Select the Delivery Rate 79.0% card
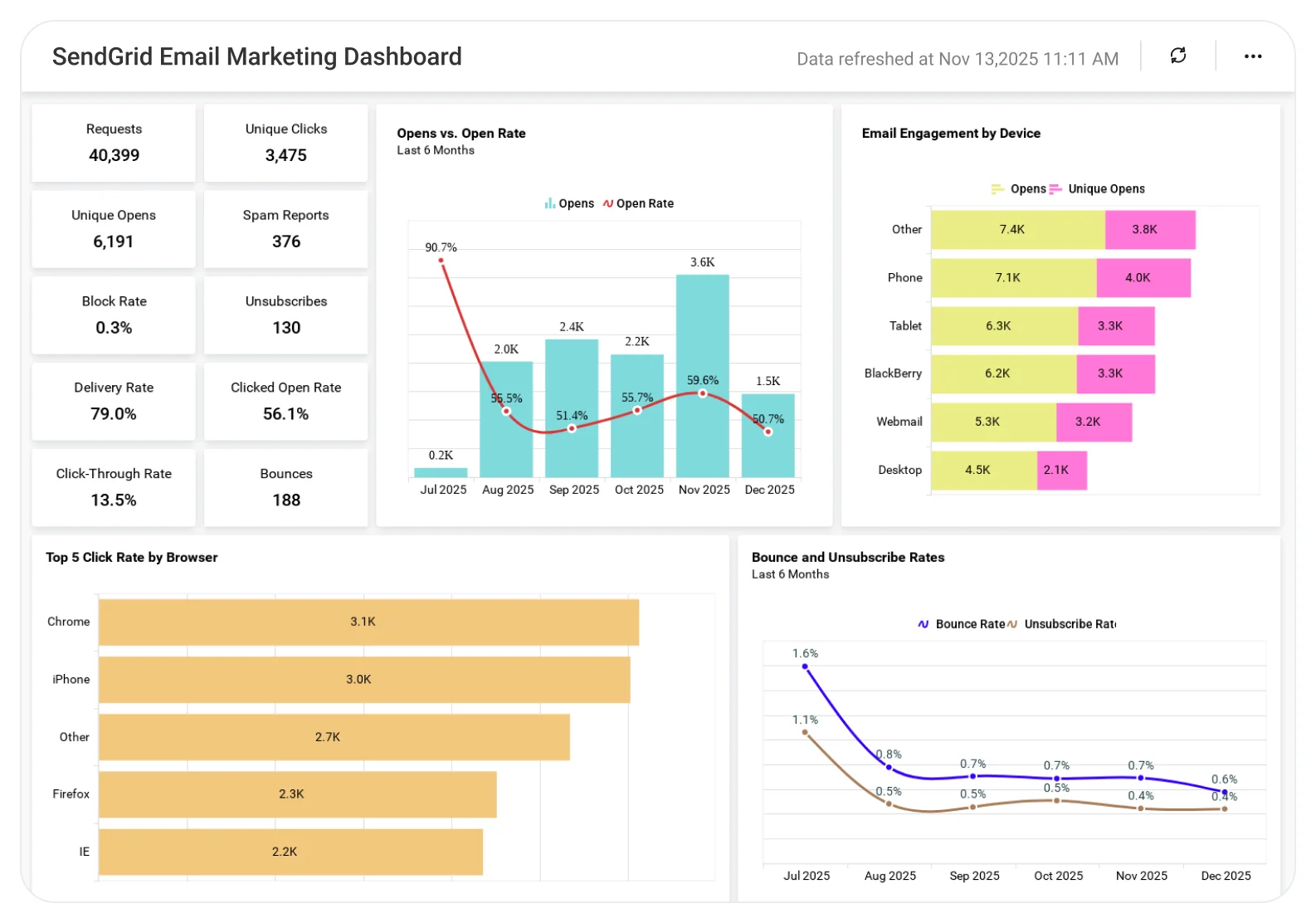The width and height of the screenshot is (1316, 923). tap(114, 401)
